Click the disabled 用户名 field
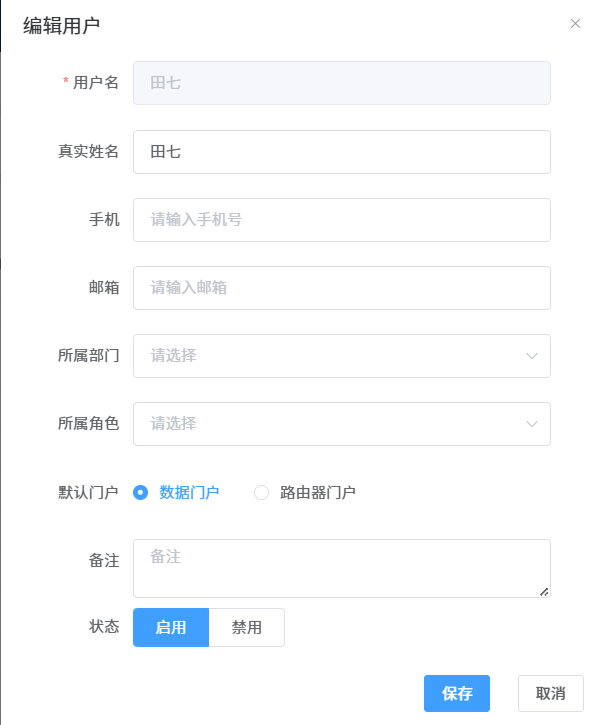 (342, 84)
